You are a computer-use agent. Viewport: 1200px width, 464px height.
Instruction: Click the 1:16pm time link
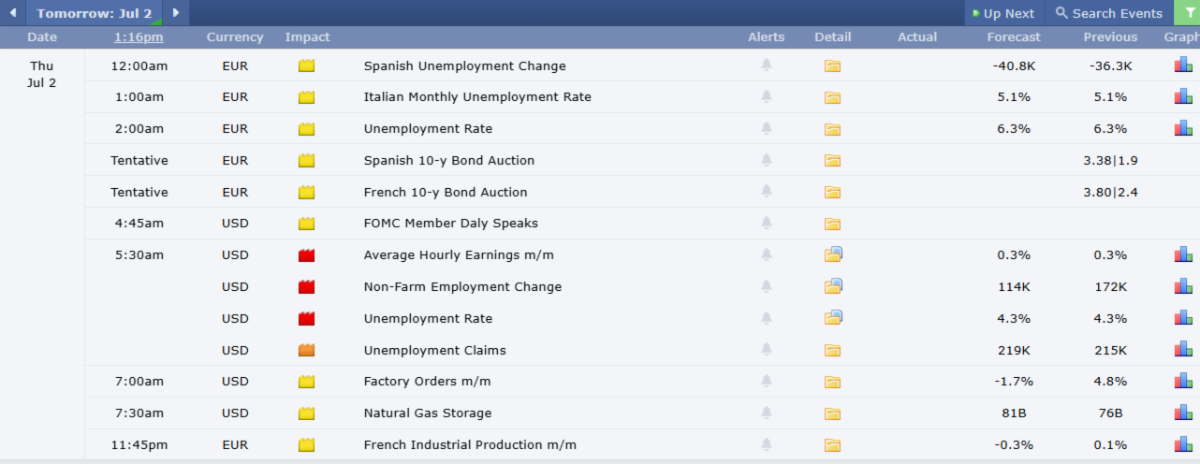click(x=138, y=37)
